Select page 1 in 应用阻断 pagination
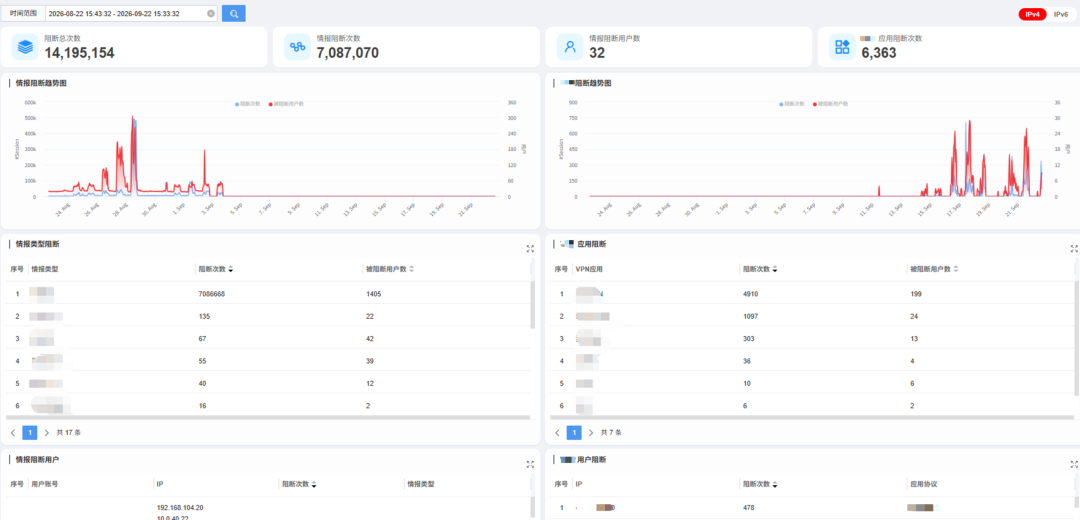This screenshot has height=520, width=1080. click(574, 433)
